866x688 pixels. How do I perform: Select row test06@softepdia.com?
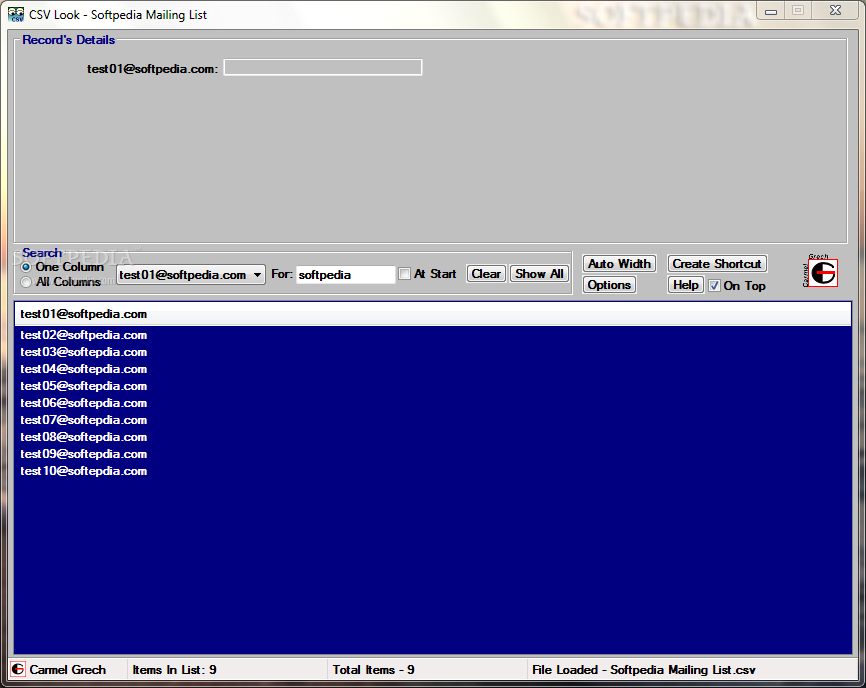(x=432, y=403)
